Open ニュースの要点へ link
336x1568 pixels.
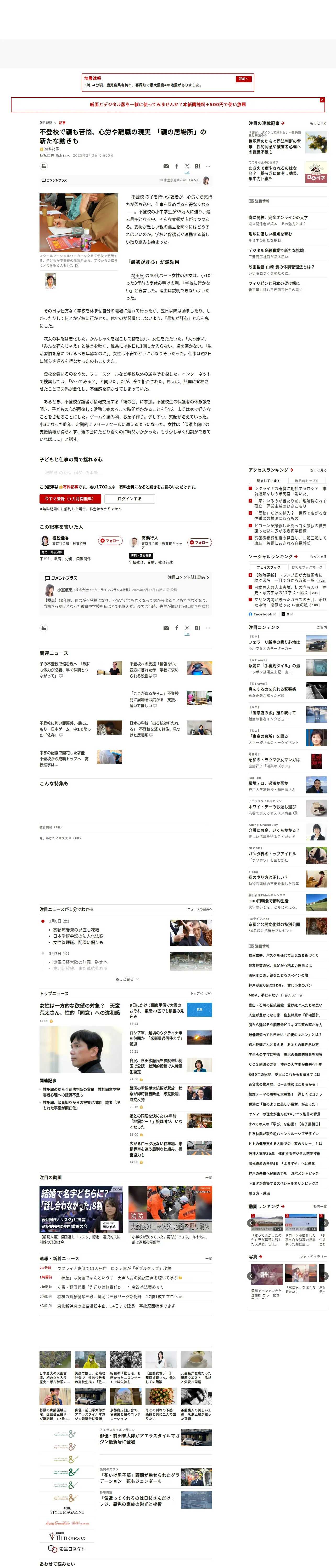coord(199,909)
